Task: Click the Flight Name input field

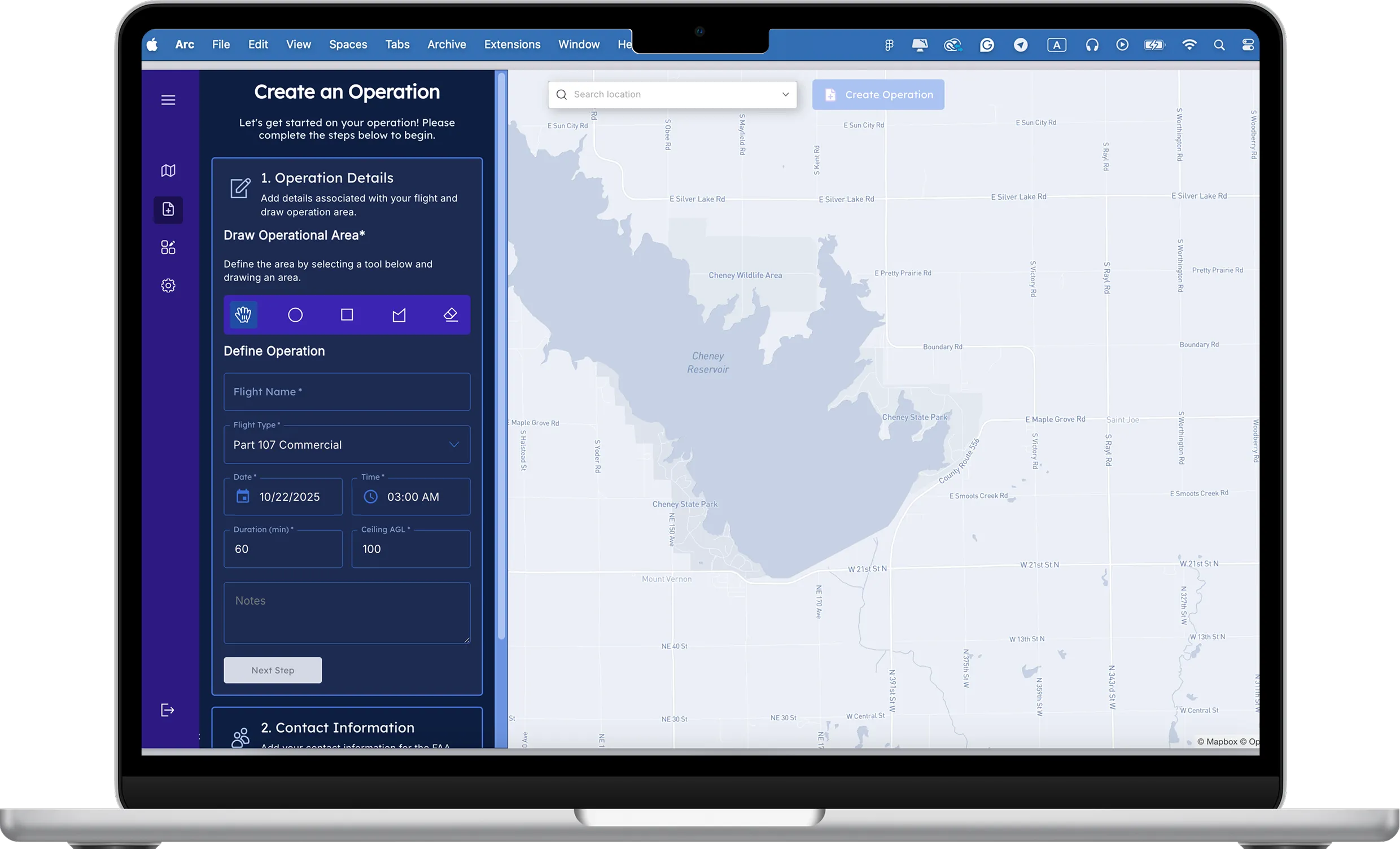Action: 347,392
